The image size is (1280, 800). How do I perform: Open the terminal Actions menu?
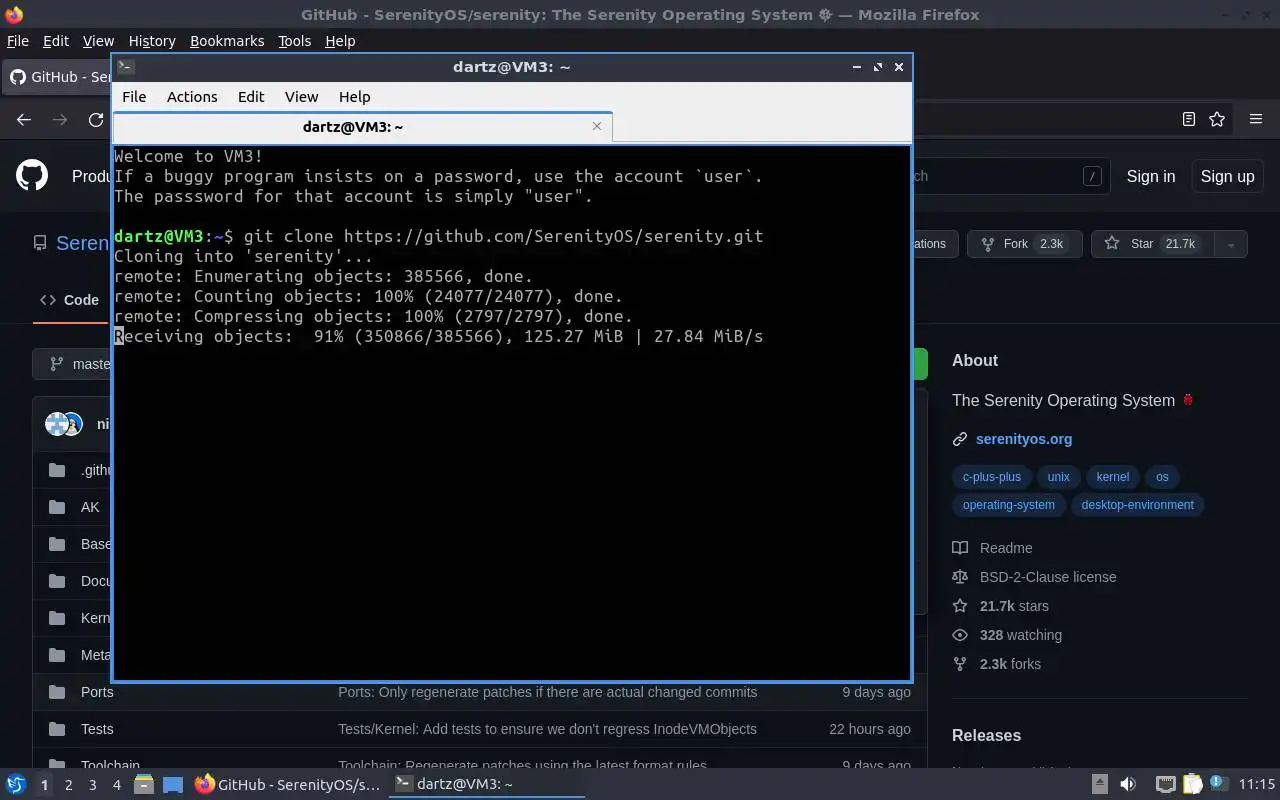(192, 97)
